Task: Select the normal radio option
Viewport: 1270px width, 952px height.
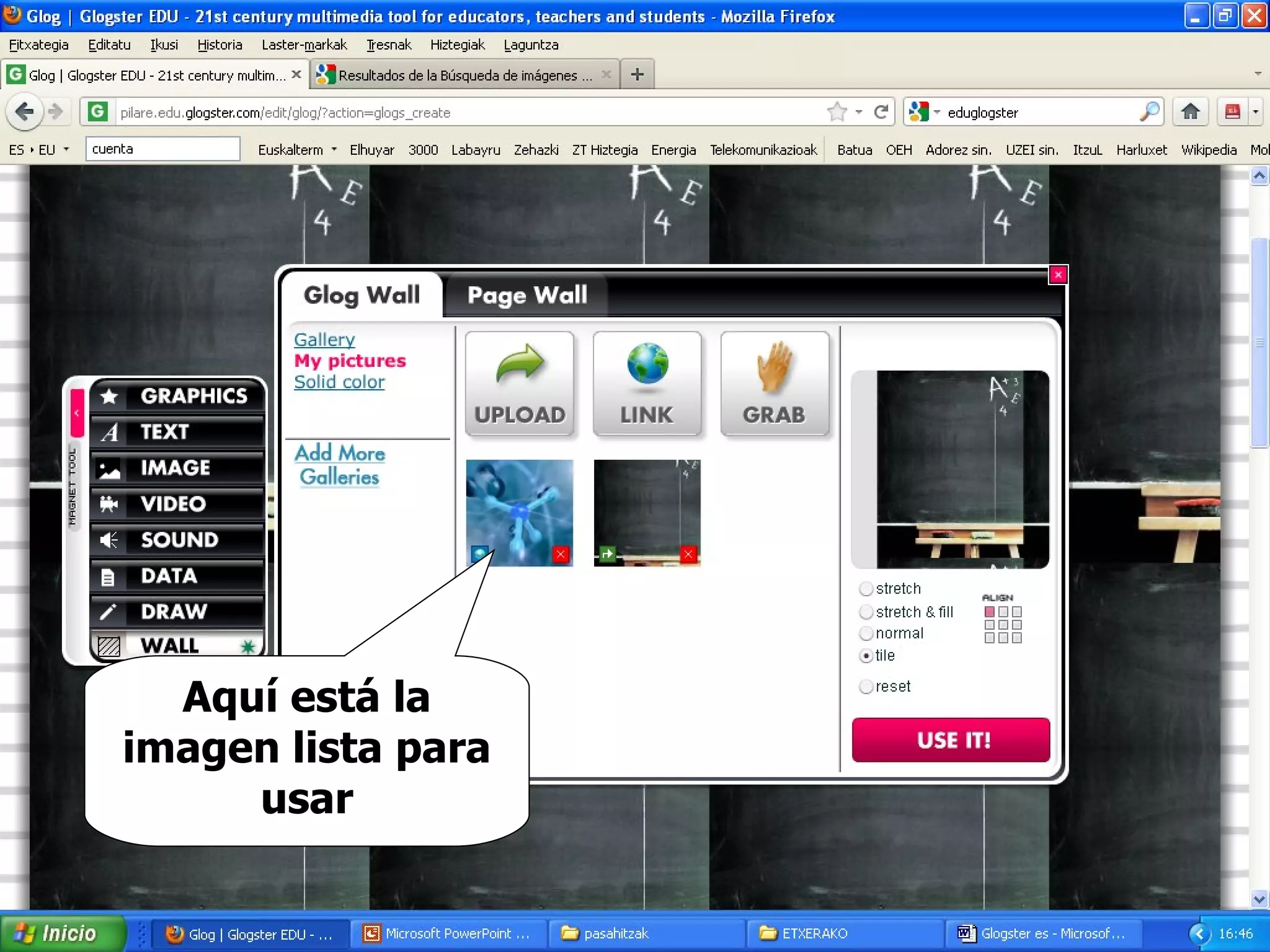Action: pyautogui.click(x=866, y=633)
